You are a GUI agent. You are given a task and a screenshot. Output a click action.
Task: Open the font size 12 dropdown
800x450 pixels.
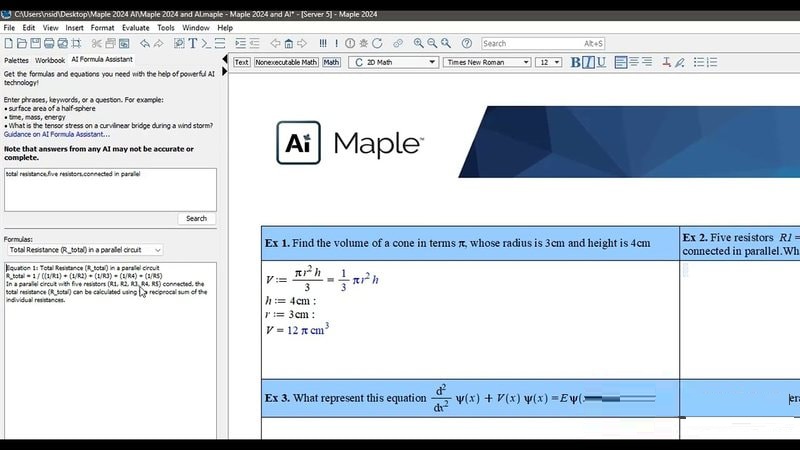[548, 62]
